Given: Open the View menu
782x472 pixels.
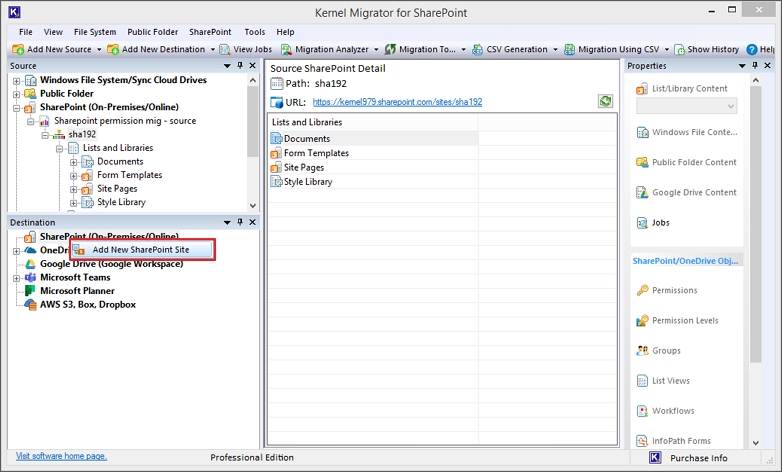Looking at the screenshot, I should [53, 32].
